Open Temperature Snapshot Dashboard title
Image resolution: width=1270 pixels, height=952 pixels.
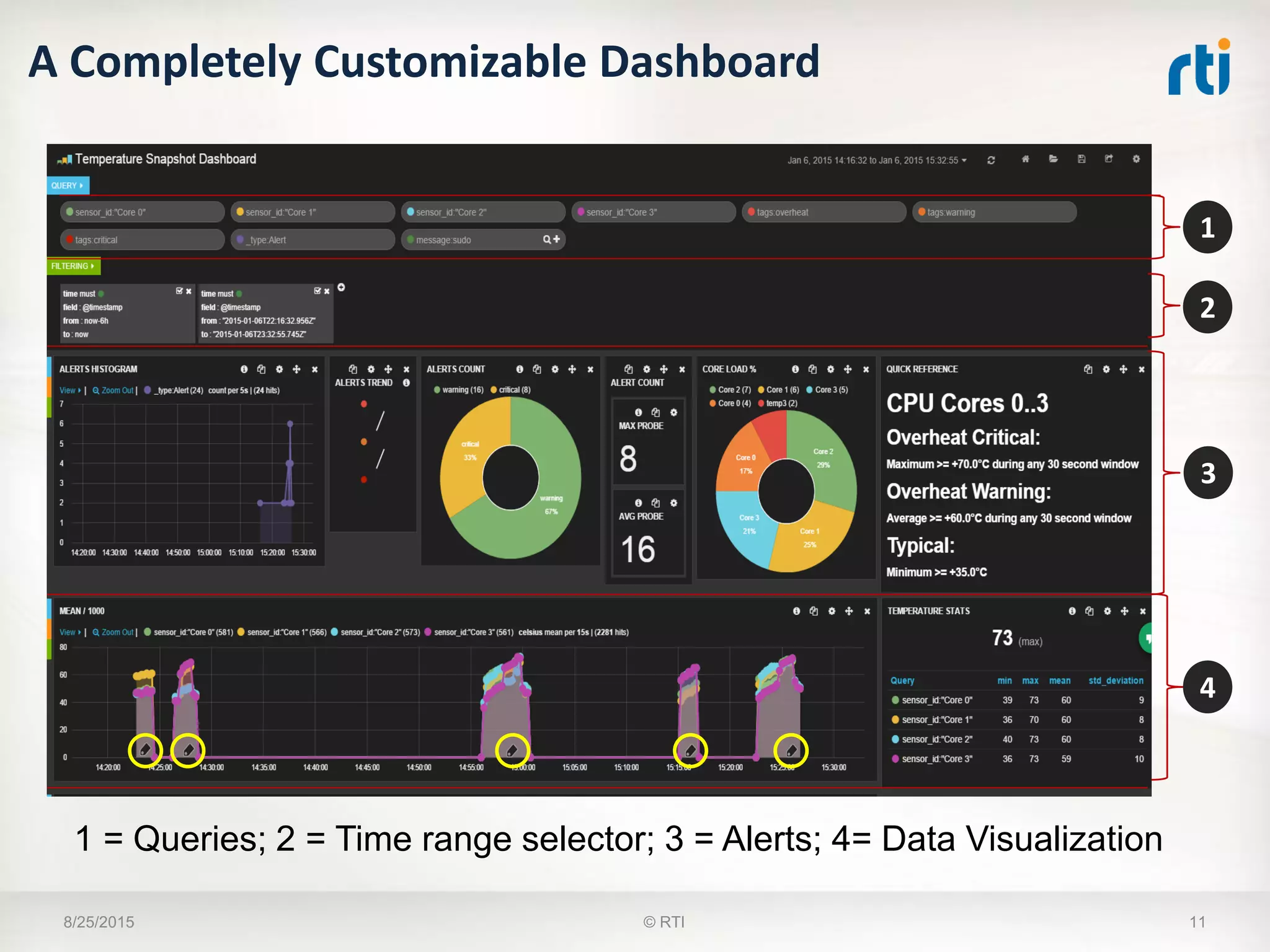tap(166, 159)
